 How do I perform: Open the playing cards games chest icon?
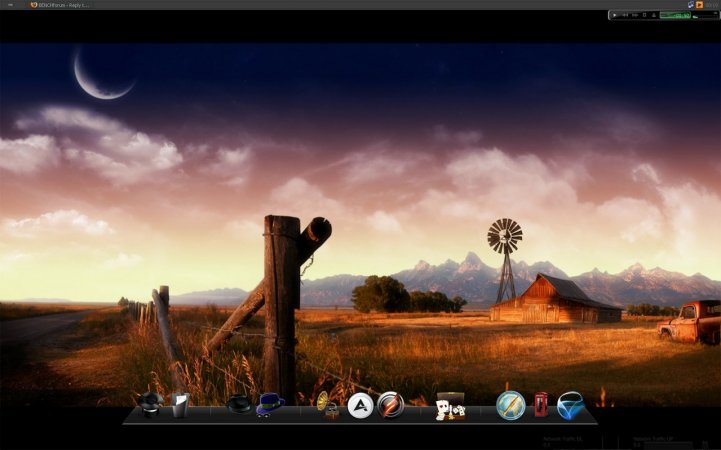click(x=450, y=406)
